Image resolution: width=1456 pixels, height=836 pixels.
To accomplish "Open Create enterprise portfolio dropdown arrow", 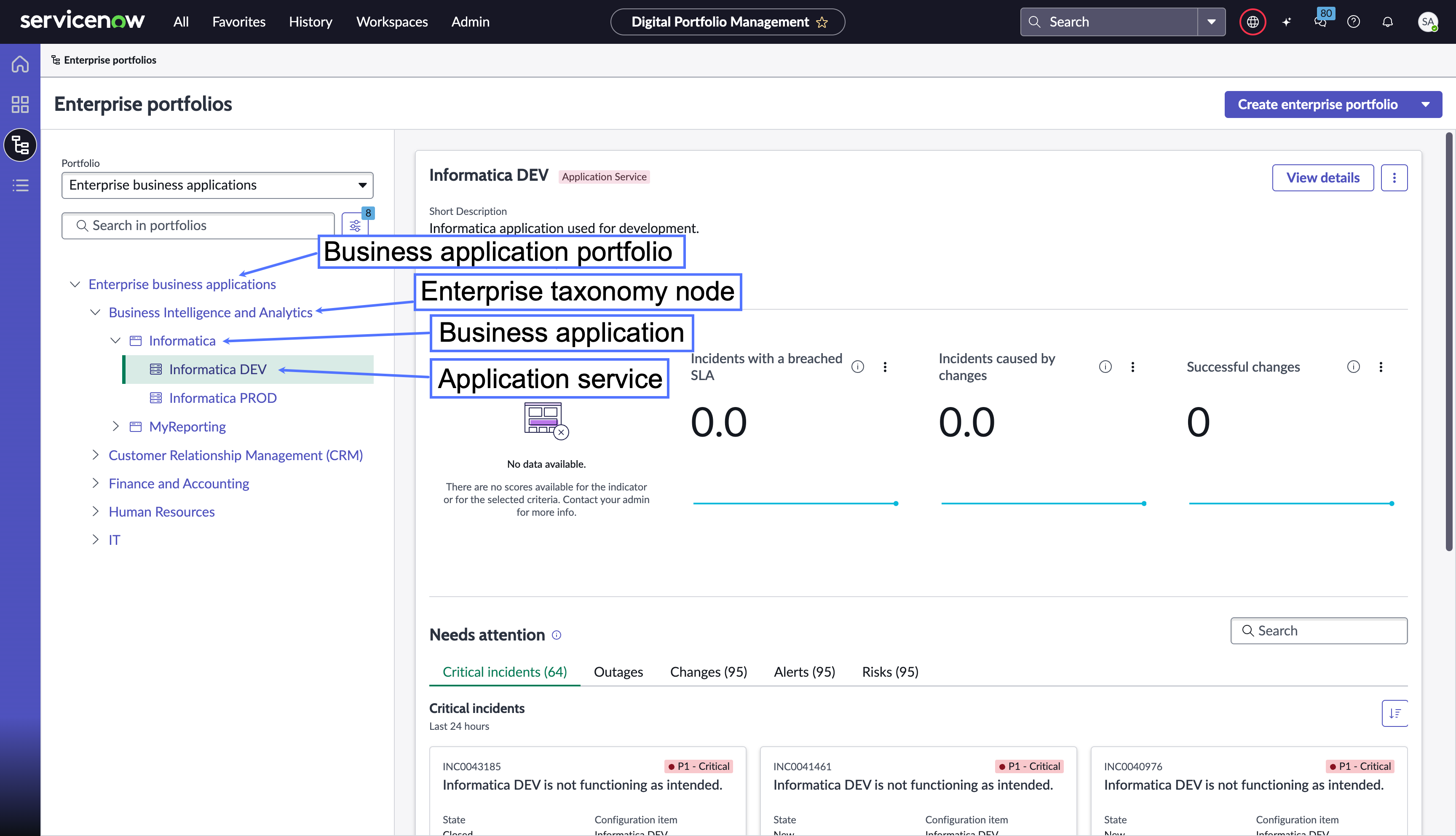I will 1426,104.
